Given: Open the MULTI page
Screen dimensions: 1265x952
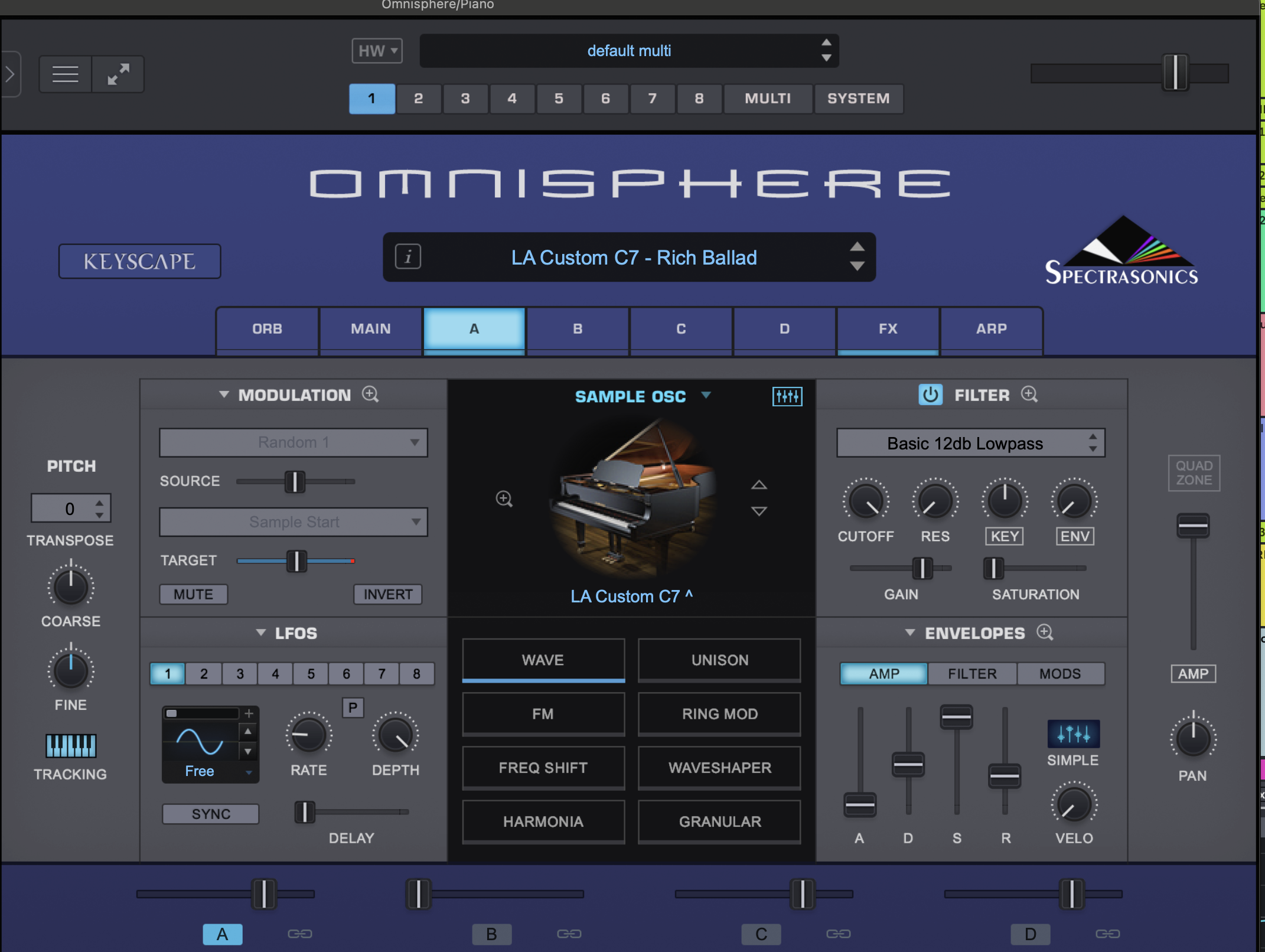Looking at the screenshot, I should (768, 99).
